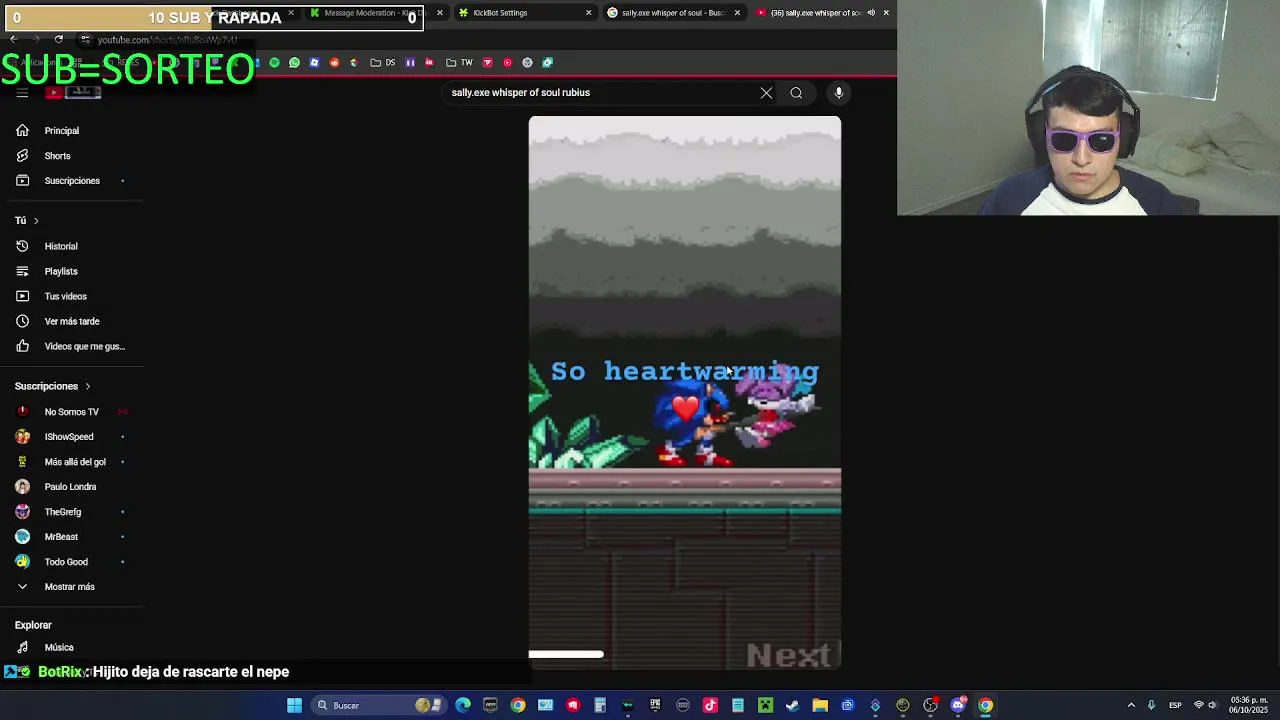Clear the YouTube search box text
Viewport: 1280px width, 720px height.
point(766,93)
